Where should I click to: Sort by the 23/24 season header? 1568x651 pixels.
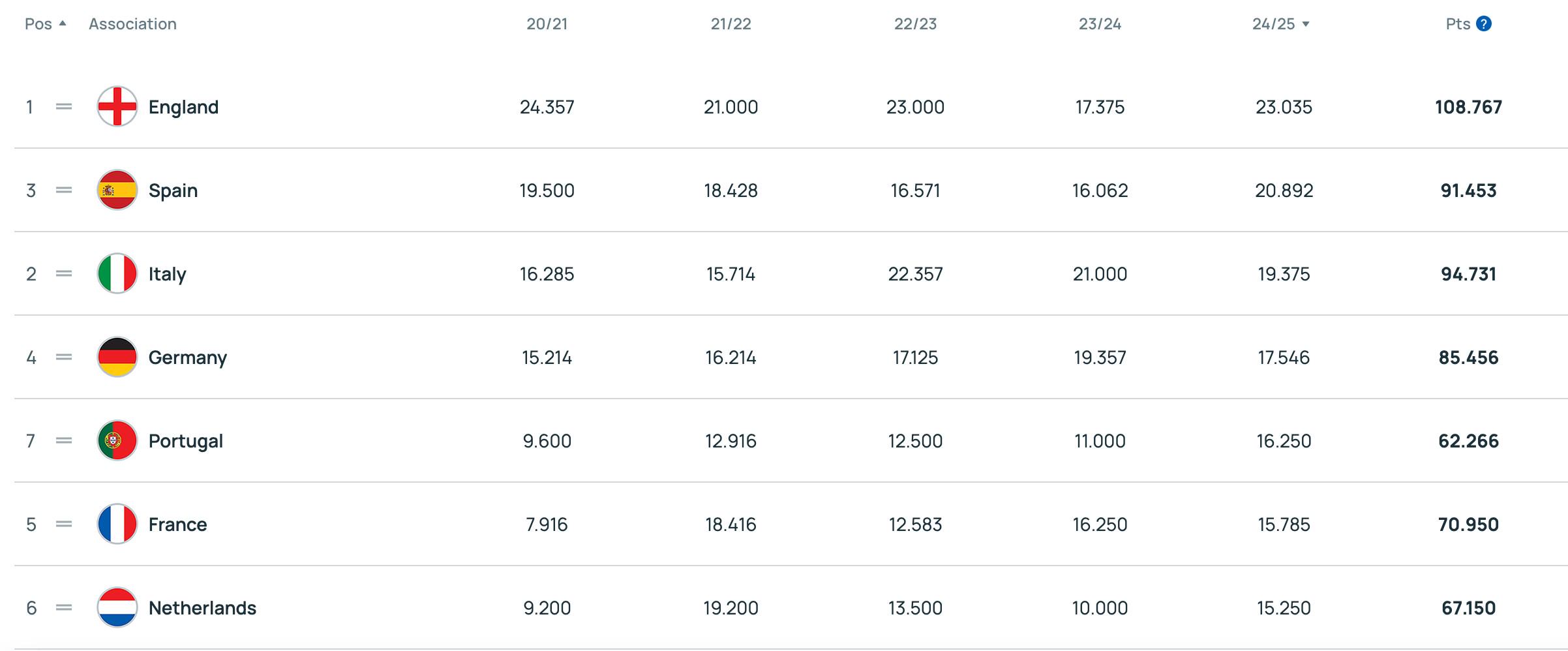click(1100, 24)
